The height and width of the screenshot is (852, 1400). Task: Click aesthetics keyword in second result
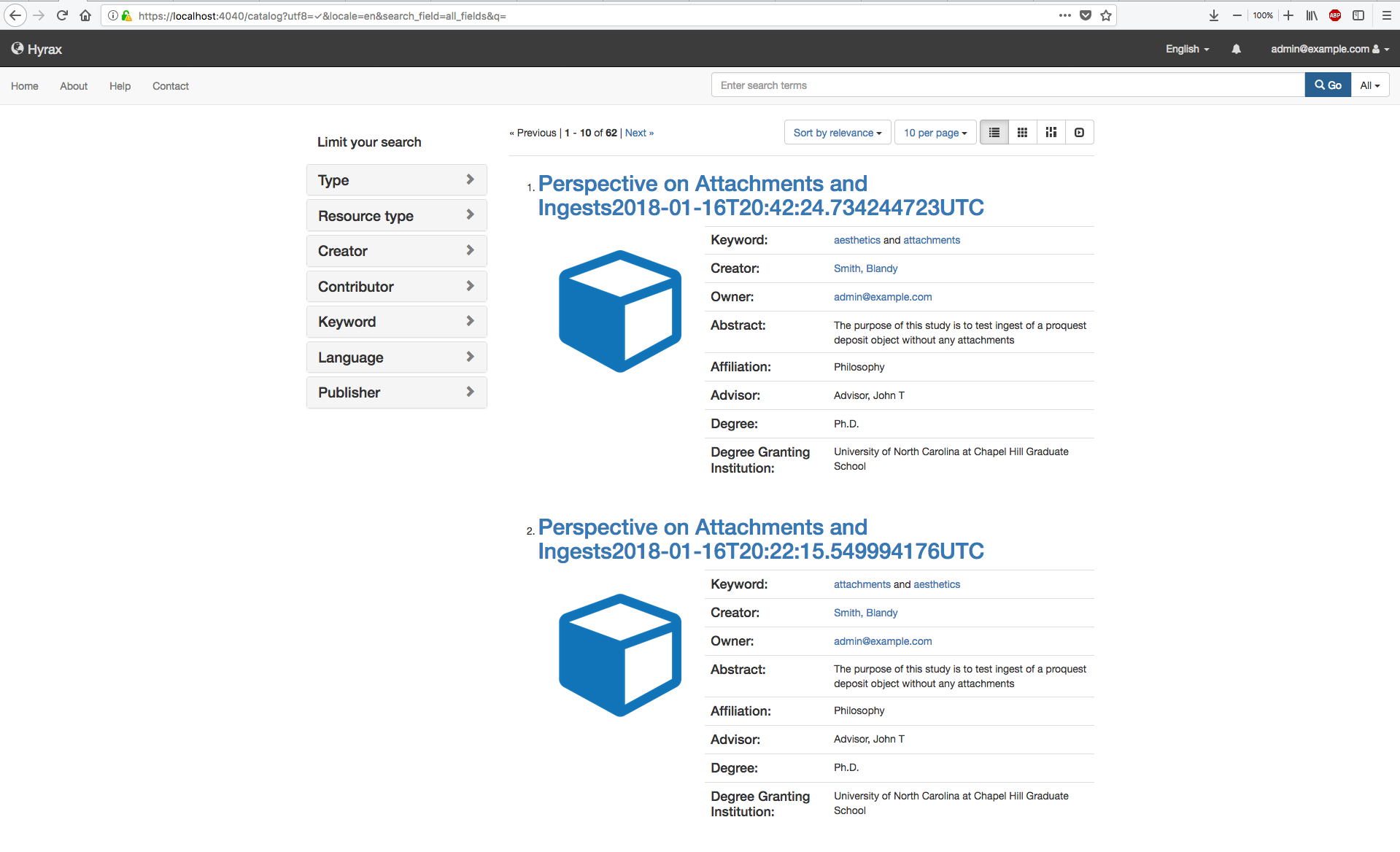(937, 584)
